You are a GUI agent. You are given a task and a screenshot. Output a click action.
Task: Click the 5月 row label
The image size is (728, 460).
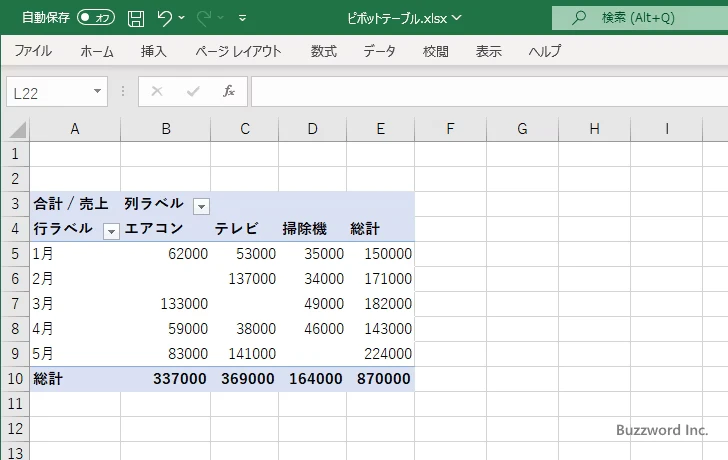click(x=75, y=354)
